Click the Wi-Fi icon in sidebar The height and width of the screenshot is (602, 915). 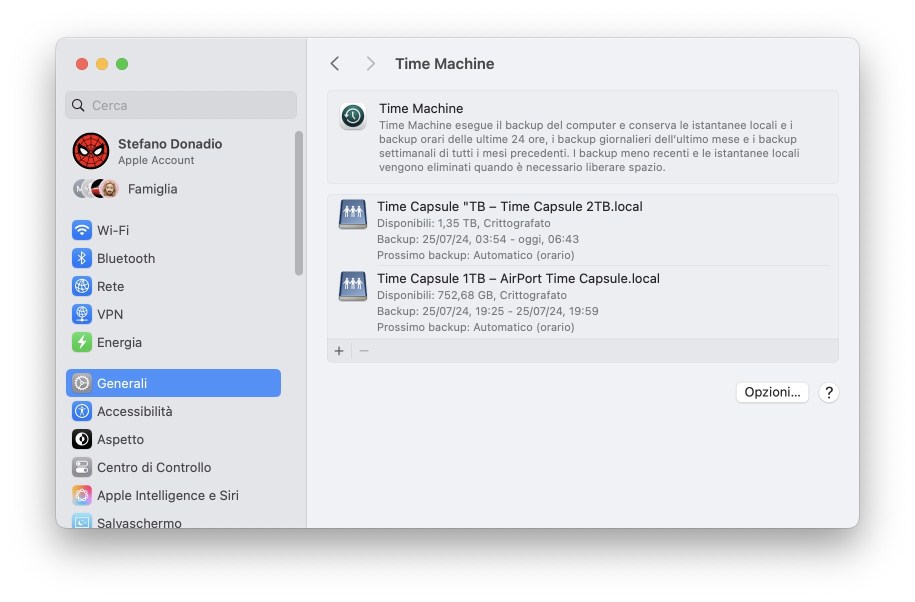82,230
